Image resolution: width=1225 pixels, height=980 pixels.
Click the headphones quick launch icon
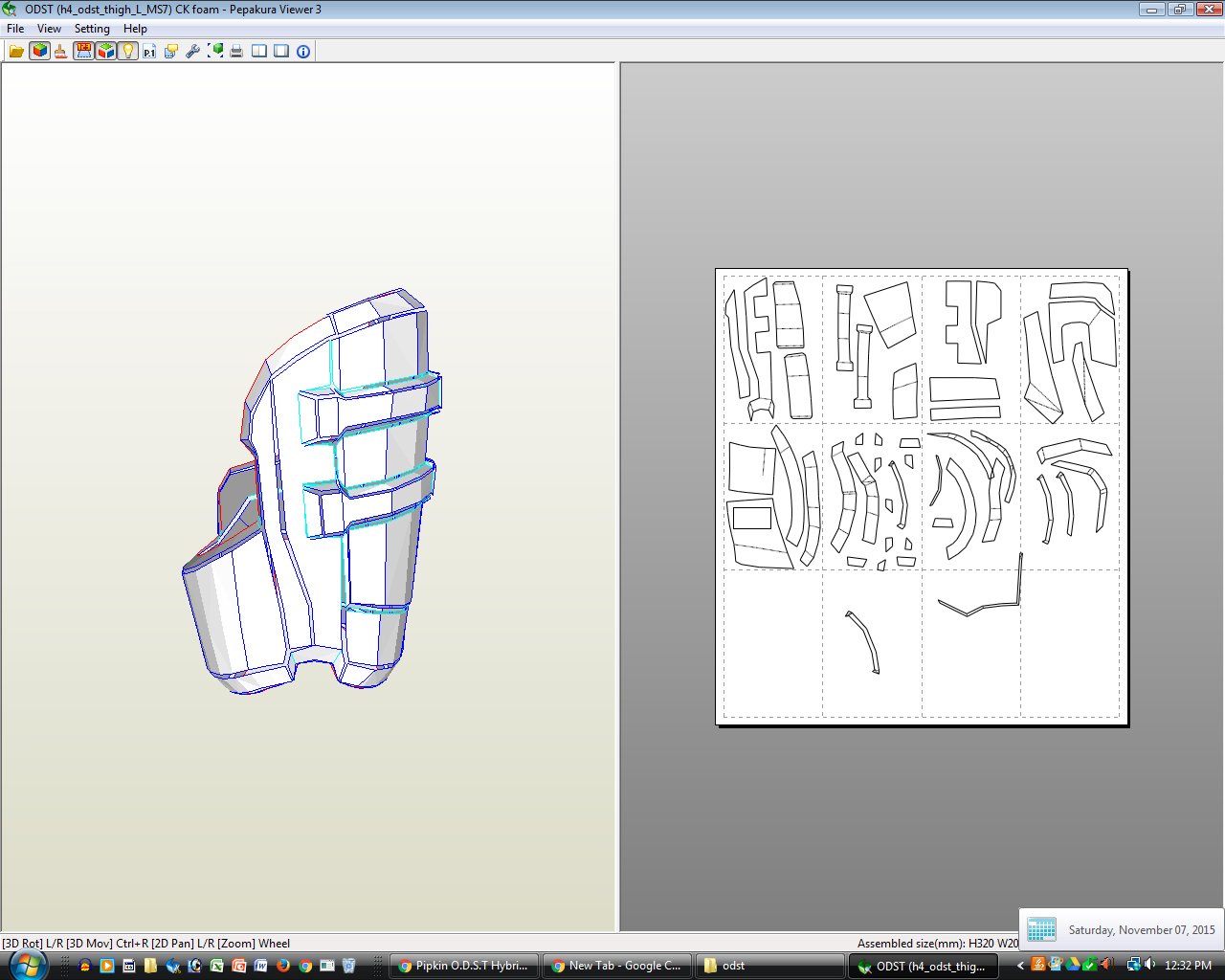pos(84,966)
